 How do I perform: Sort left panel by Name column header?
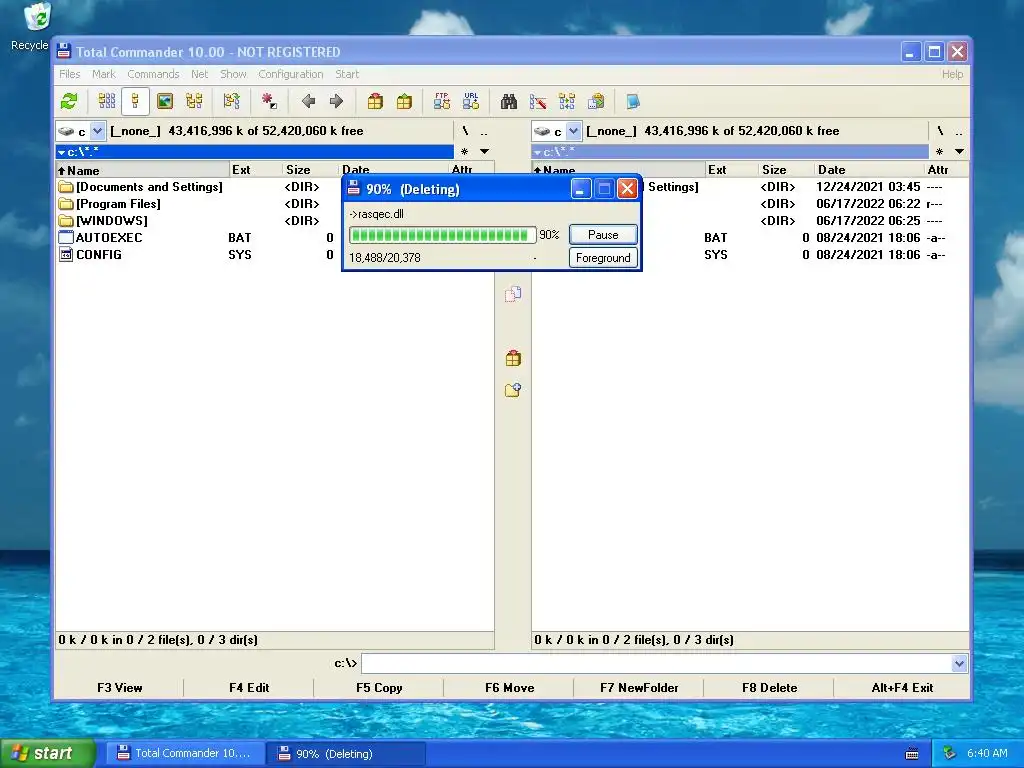pyautogui.click(x=142, y=170)
